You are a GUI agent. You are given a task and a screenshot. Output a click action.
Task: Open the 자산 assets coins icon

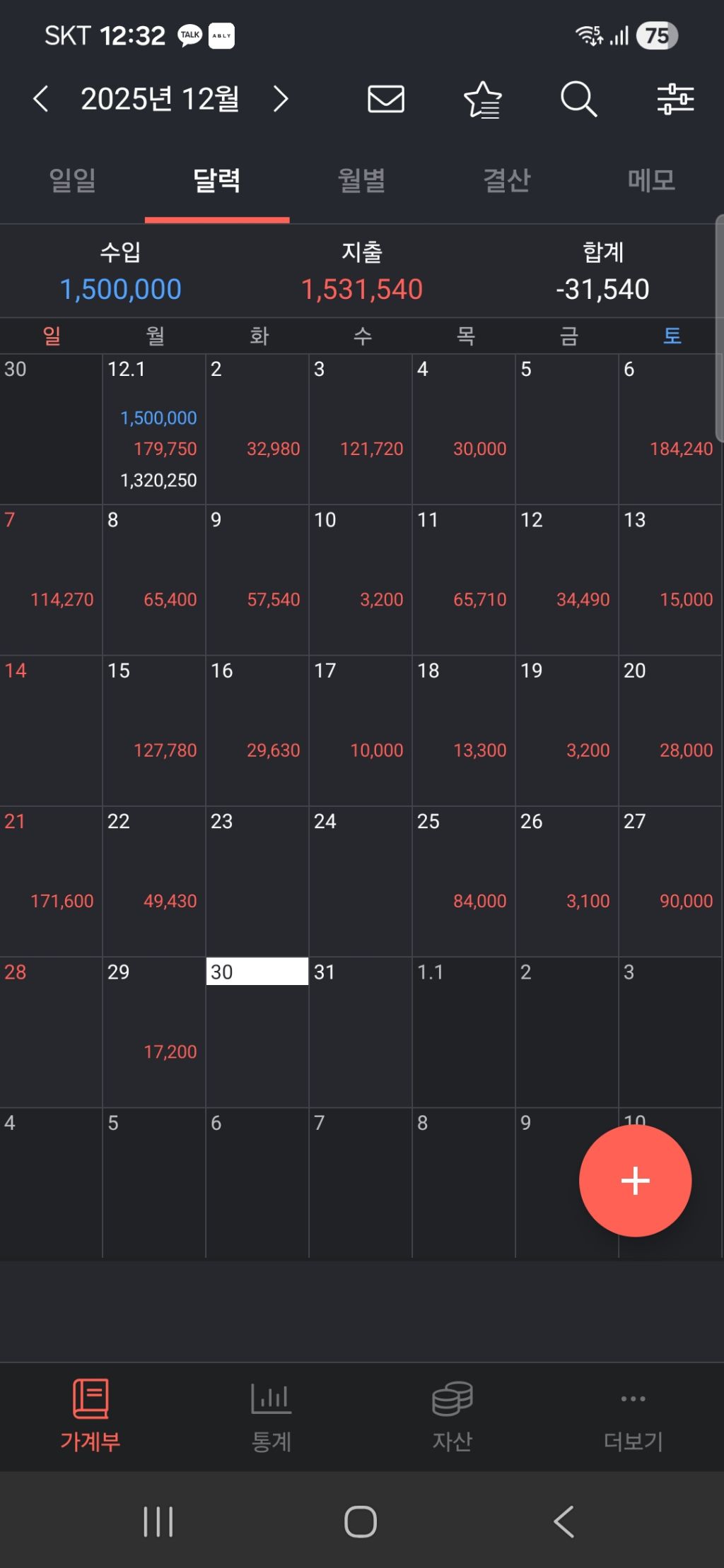pos(452,1398)
